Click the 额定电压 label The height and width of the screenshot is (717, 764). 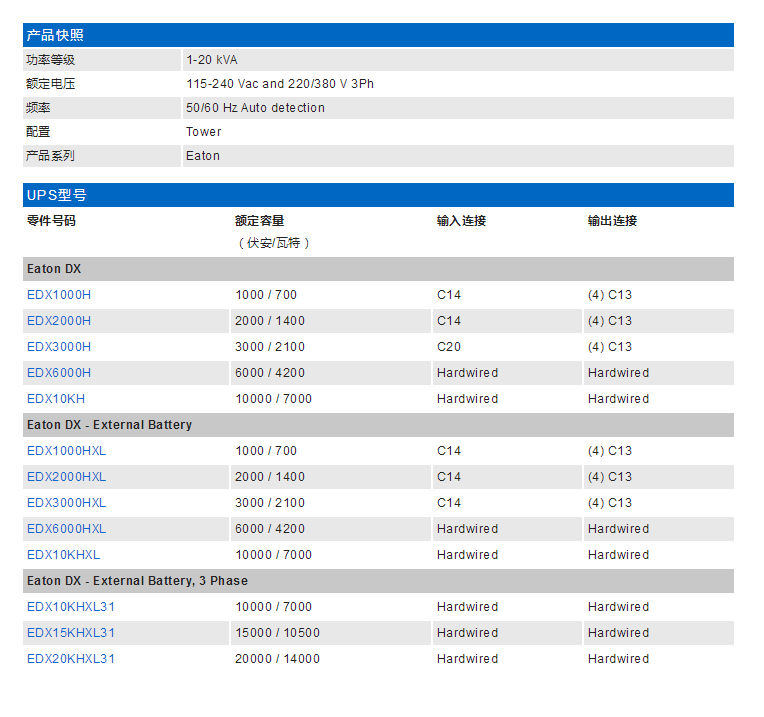pos(51,84)
